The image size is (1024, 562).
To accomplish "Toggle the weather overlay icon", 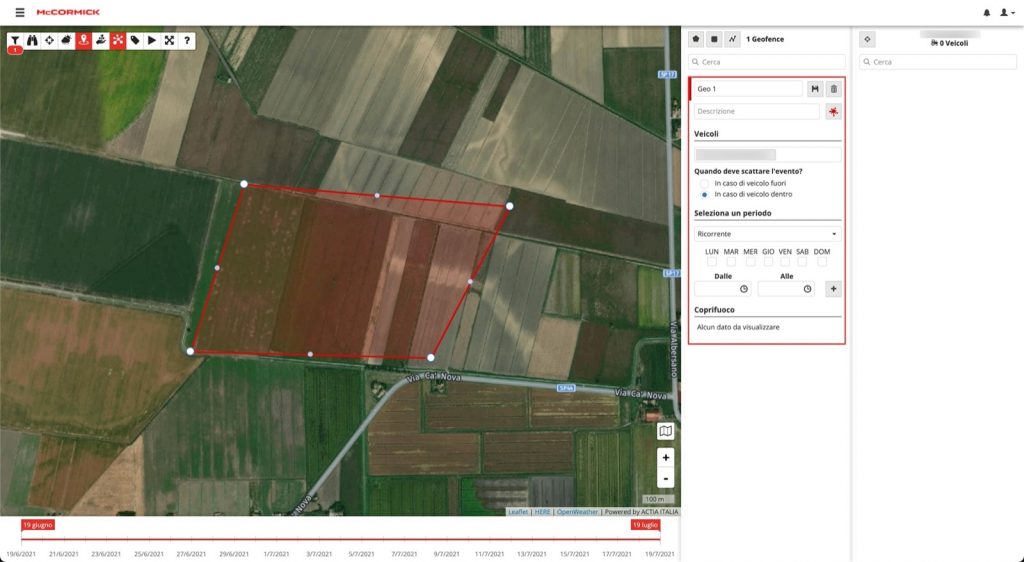I will click(66, 40).
